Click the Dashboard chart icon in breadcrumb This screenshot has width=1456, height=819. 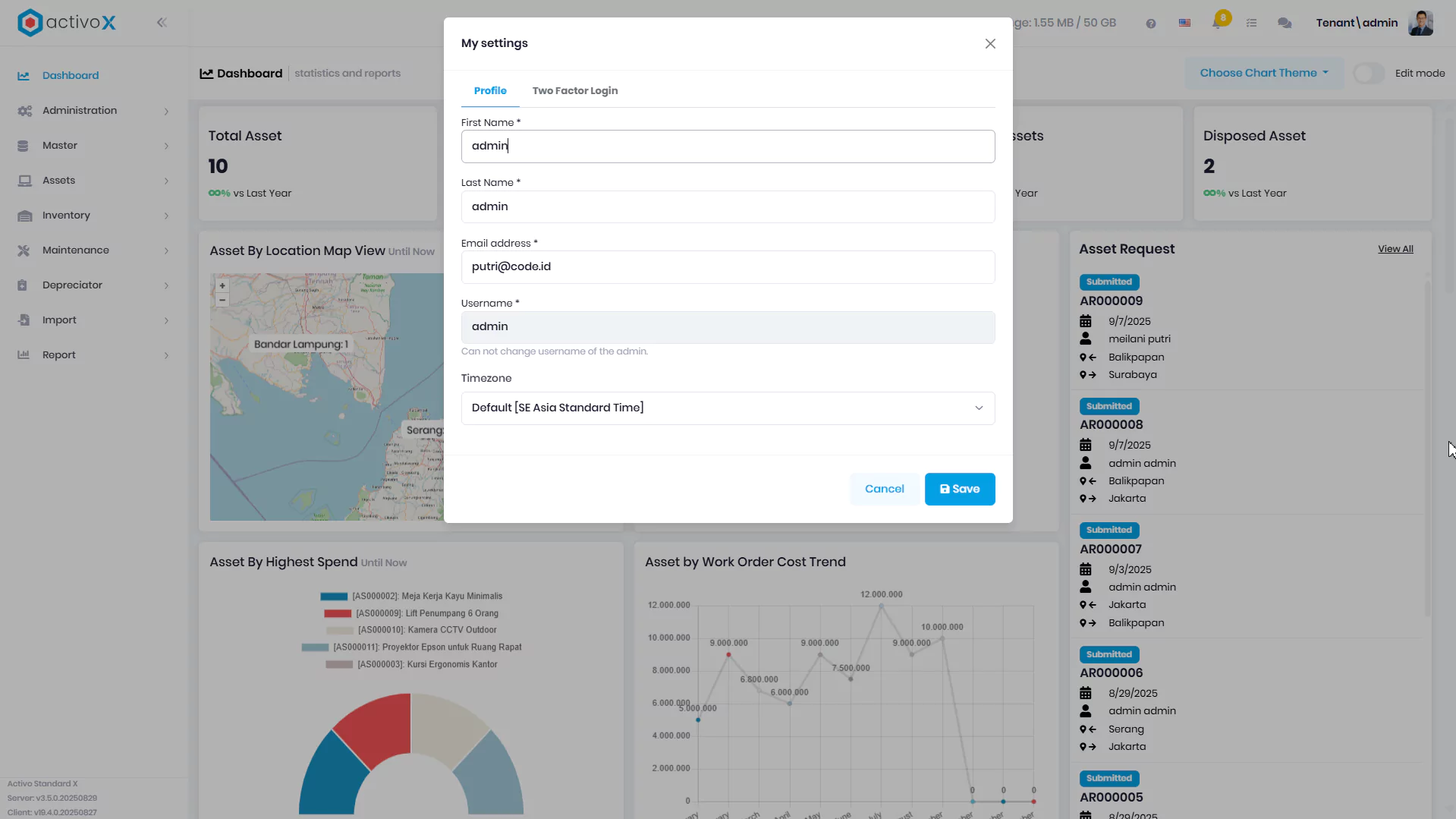pos(206,74)
